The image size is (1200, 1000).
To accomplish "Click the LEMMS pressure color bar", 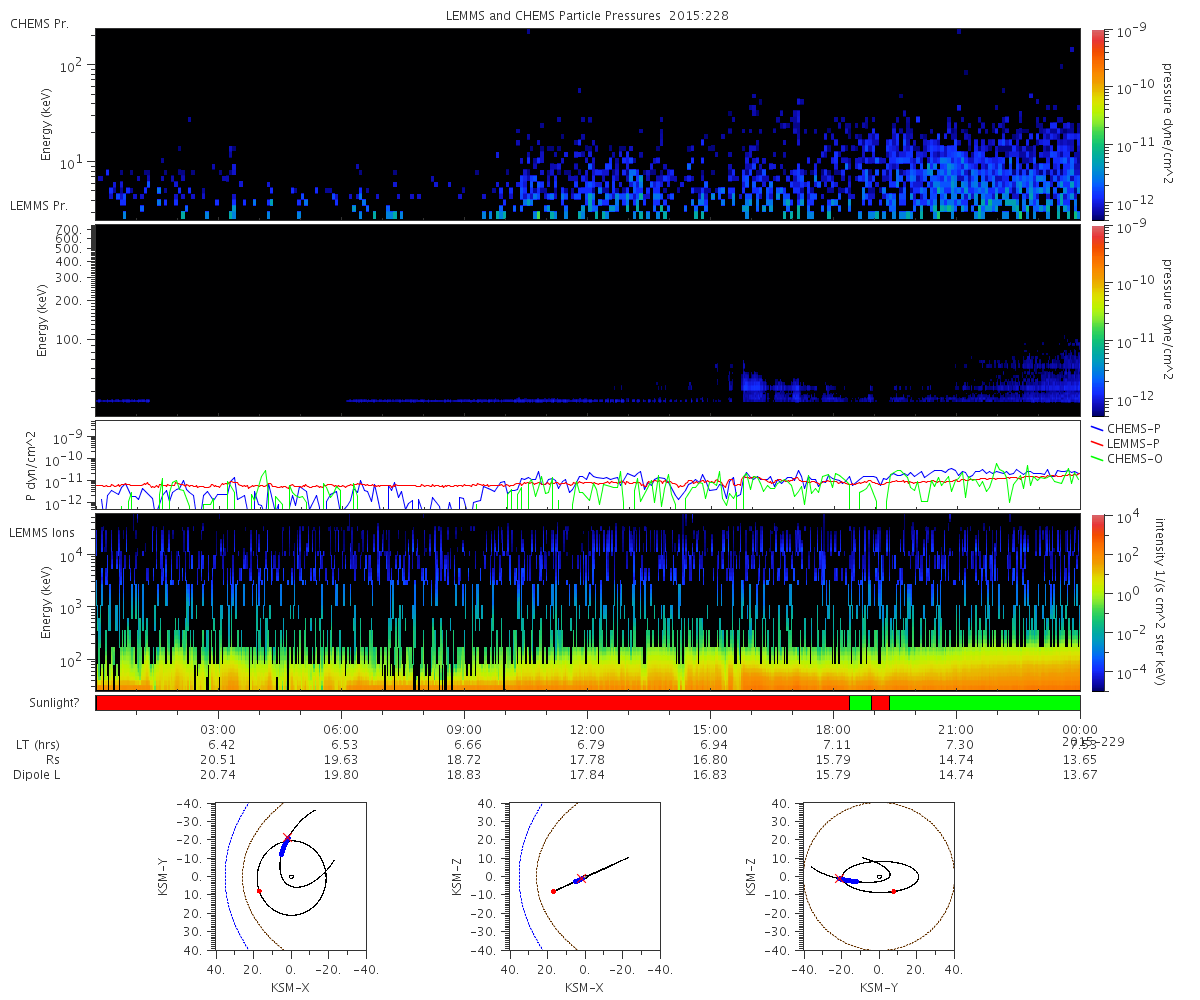I will pos(1097,320).
